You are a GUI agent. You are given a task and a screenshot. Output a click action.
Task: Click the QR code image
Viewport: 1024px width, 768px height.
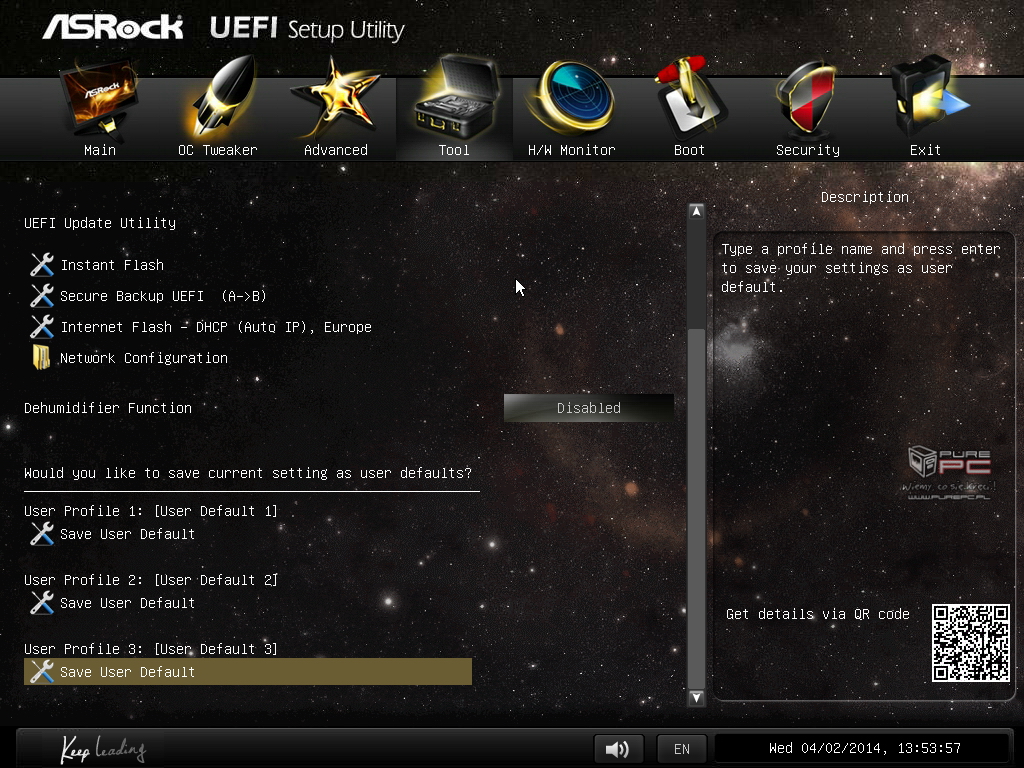(x=970, y=643)
